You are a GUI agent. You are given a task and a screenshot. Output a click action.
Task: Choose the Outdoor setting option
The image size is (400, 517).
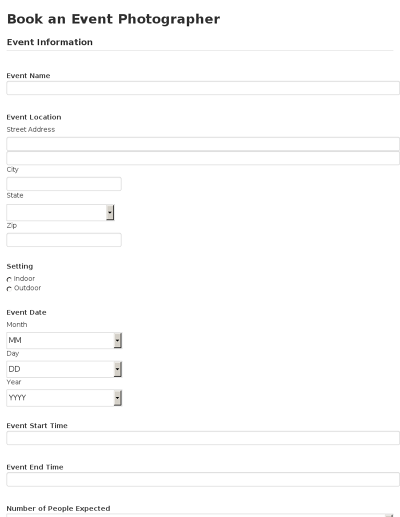9,289
